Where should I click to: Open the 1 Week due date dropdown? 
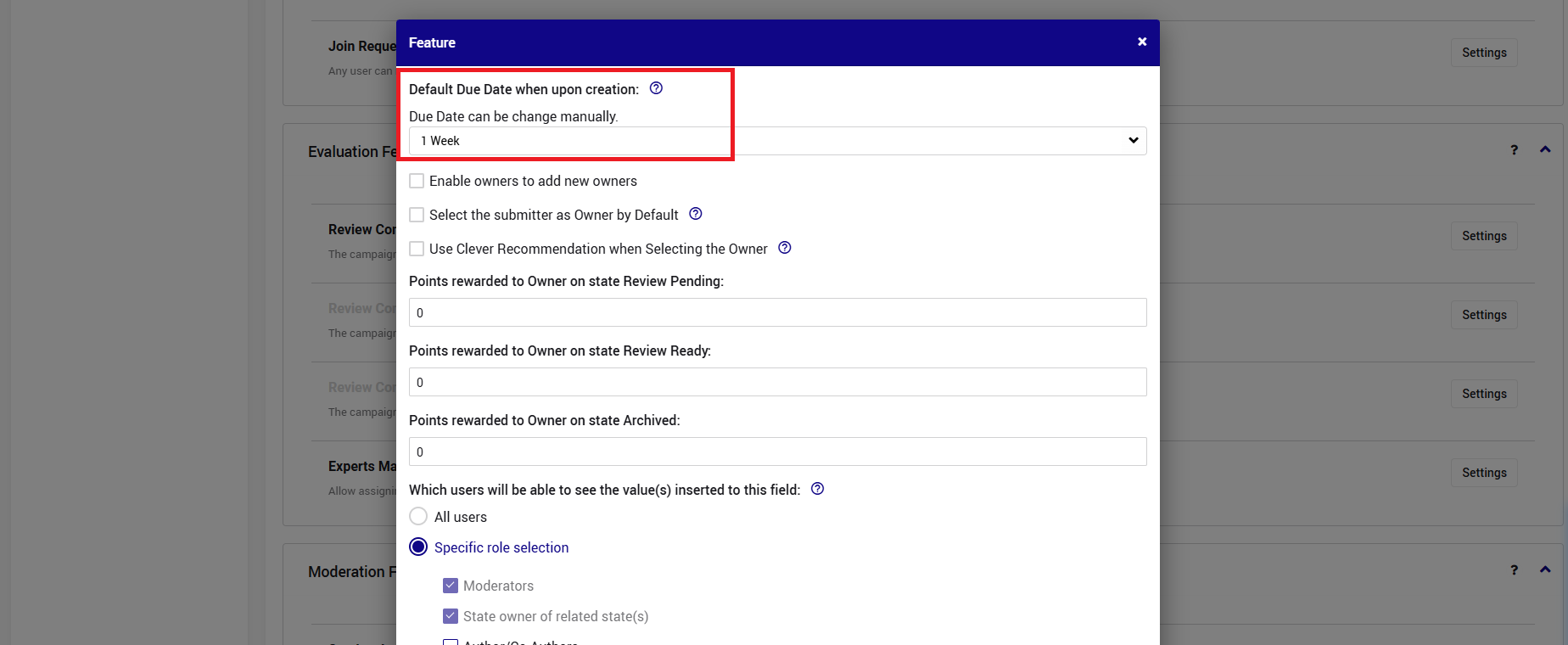pos(777,141)
